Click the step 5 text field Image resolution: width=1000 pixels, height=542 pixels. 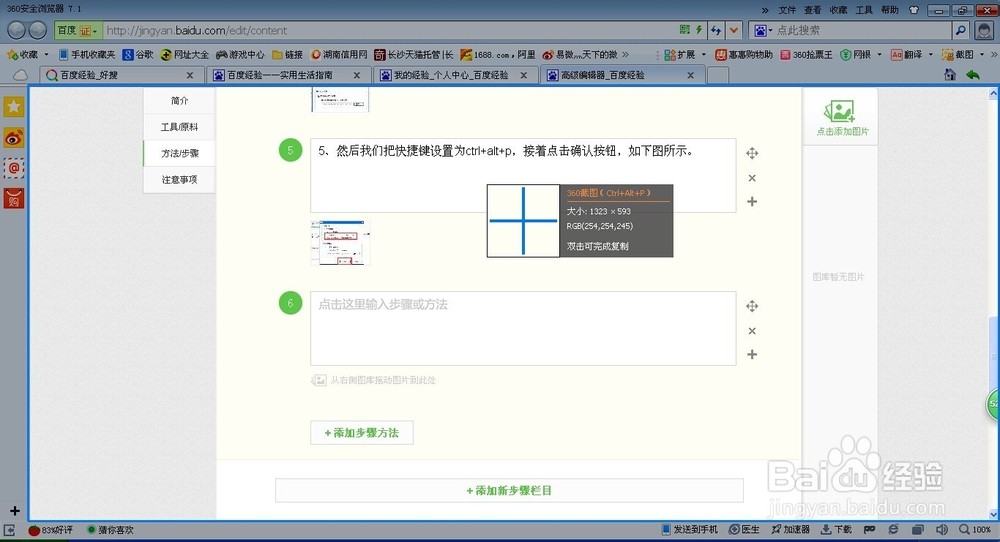click(523, 175)
